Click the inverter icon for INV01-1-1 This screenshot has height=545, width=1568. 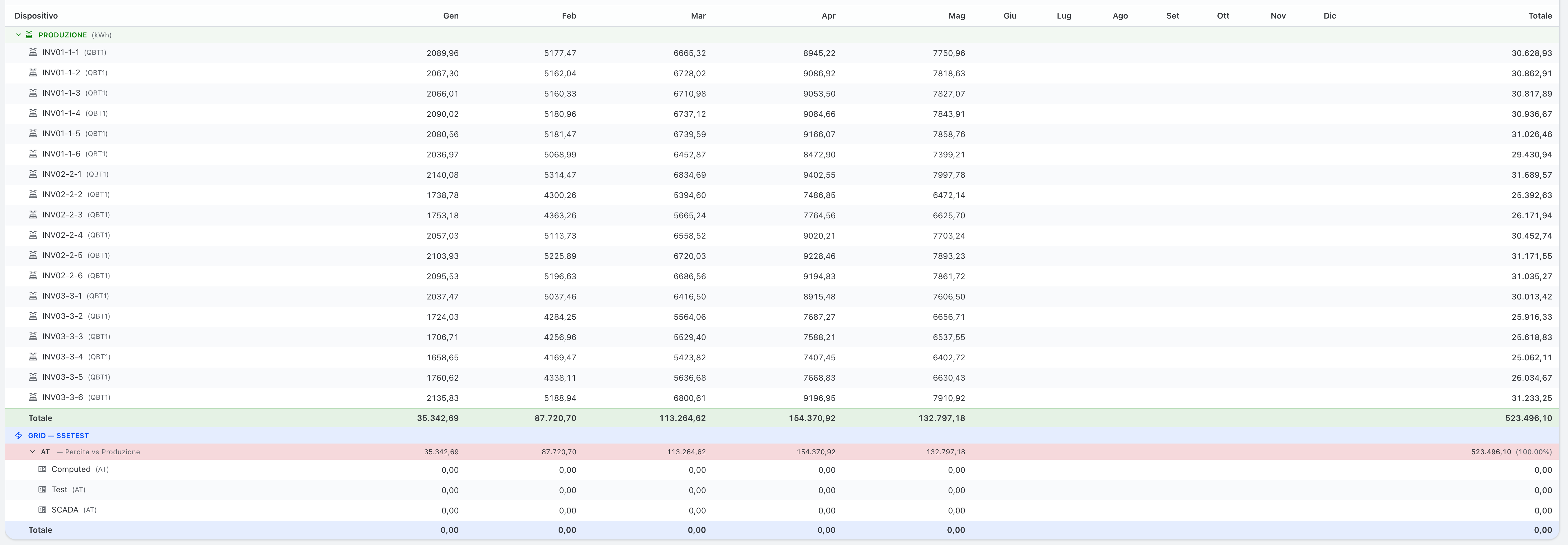[33, 52]
